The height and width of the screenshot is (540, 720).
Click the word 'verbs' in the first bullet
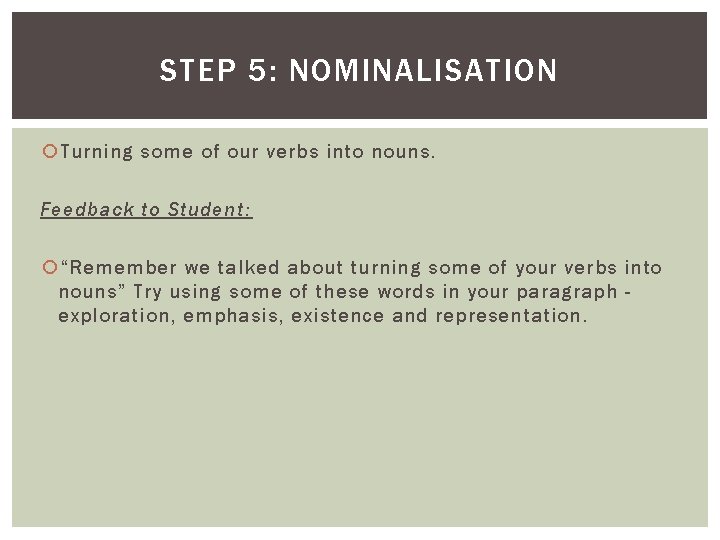coord(292,152)
